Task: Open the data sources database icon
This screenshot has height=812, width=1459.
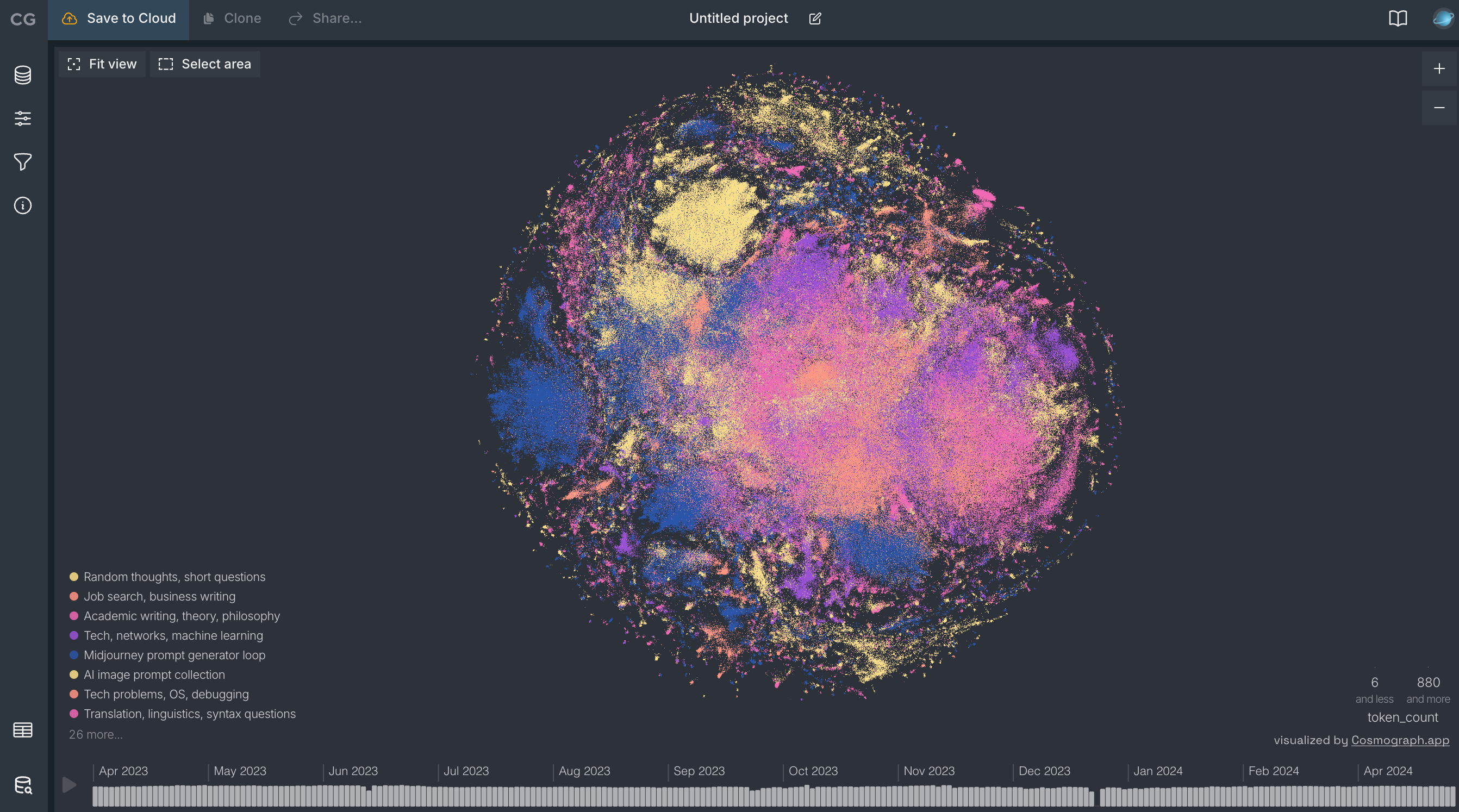Action: (x=23, y=75)
